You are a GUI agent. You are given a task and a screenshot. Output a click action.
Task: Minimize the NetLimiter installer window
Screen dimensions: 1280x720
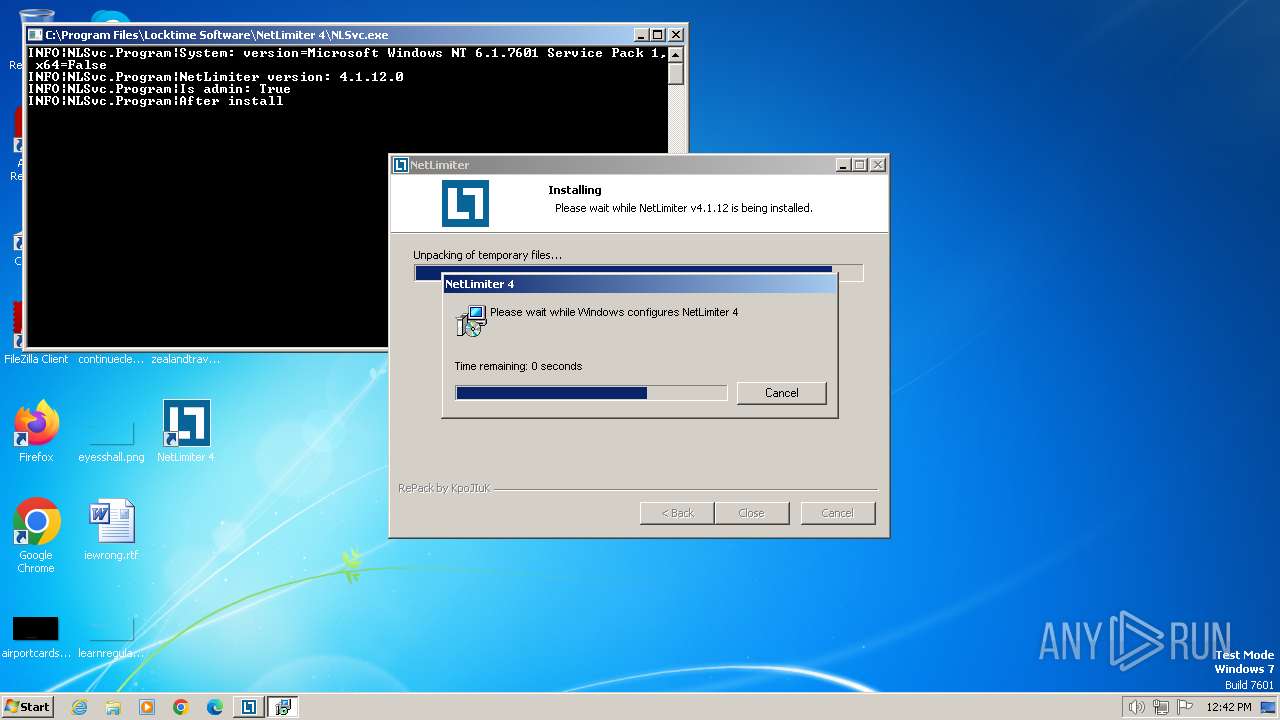(843, 165)
